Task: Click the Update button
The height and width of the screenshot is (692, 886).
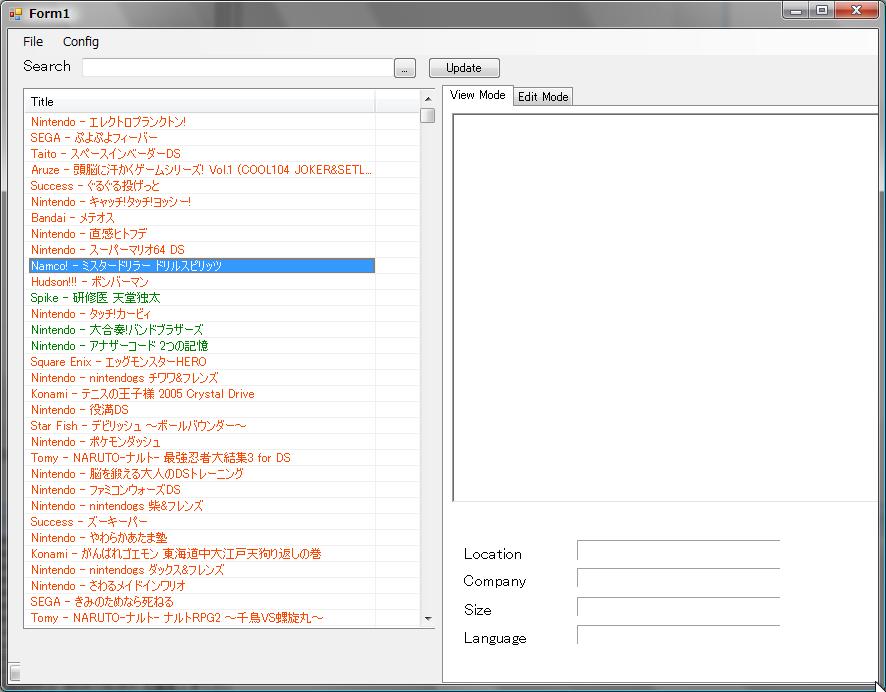Action: click(x=464, y=68)
